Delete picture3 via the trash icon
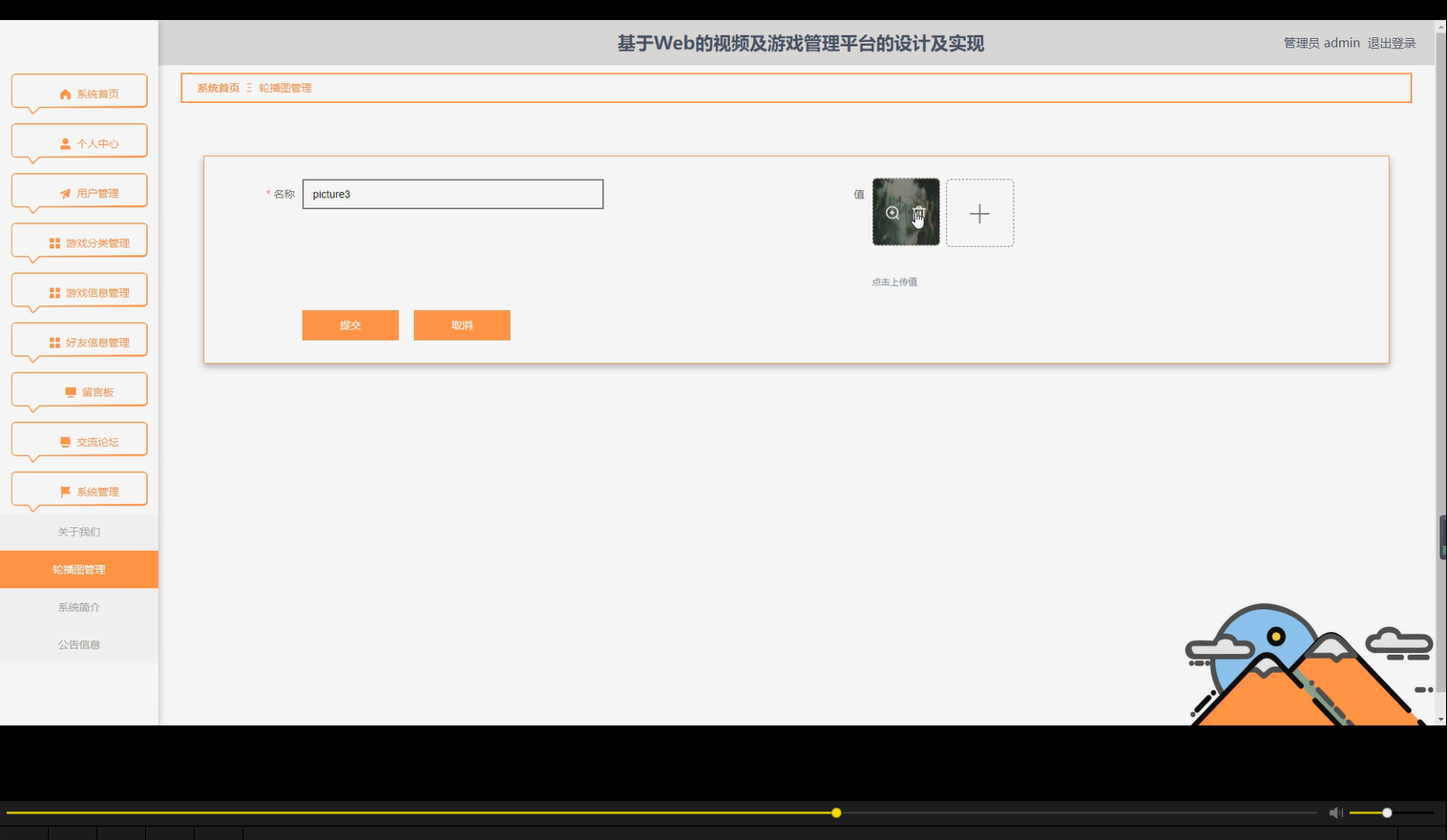Viewport: 1447px width, 840px height. (x=918, y=214)
